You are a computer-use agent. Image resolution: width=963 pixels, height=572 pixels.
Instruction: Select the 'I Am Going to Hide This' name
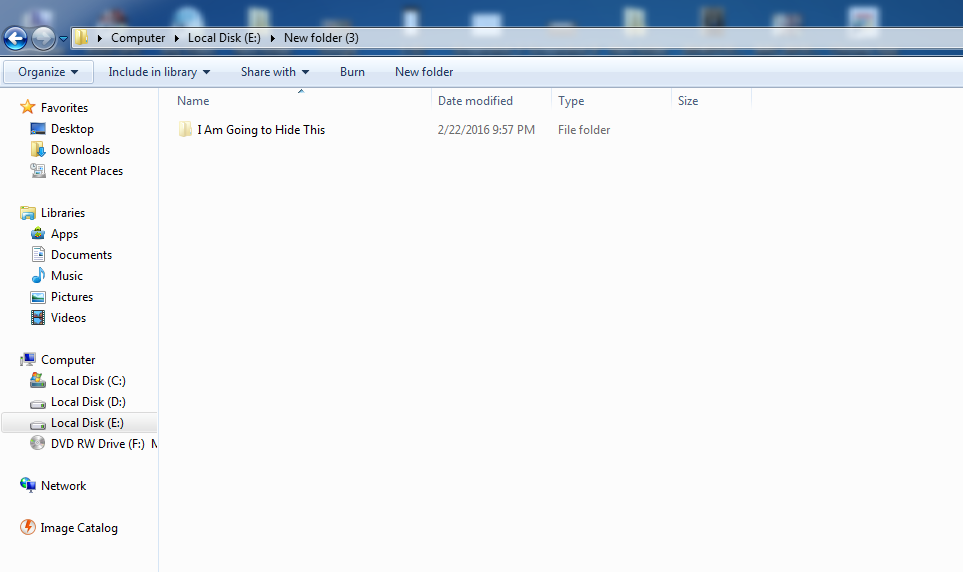click(x=261, y=130)
